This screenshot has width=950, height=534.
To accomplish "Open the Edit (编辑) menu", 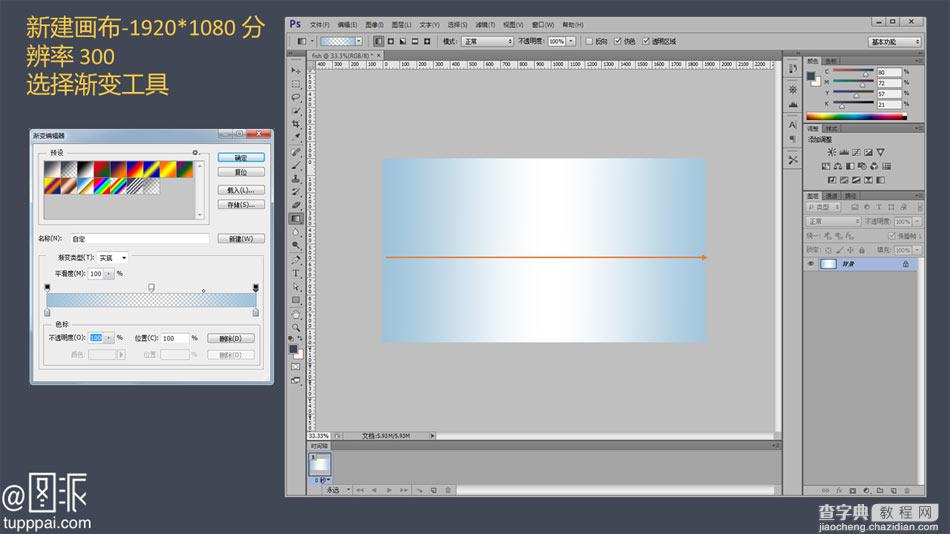I will click(x=347, y=25).
